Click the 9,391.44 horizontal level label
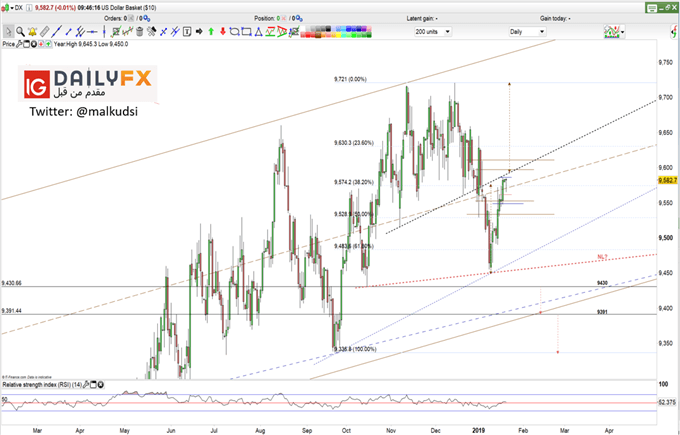The image size is (680, 435). pos(12,311)
